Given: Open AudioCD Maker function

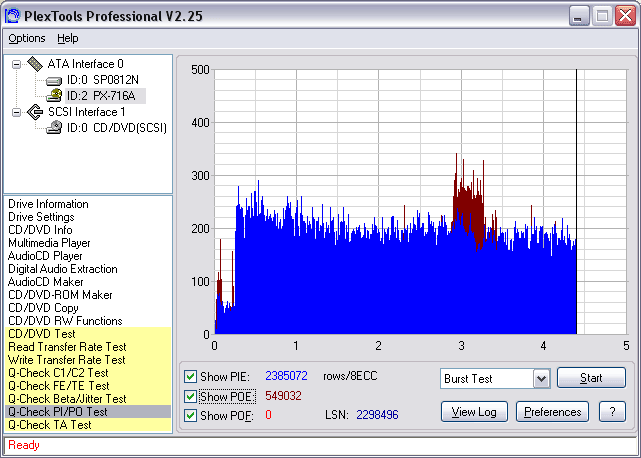Looking at the screenshot, I should click(x=45, y=282).
